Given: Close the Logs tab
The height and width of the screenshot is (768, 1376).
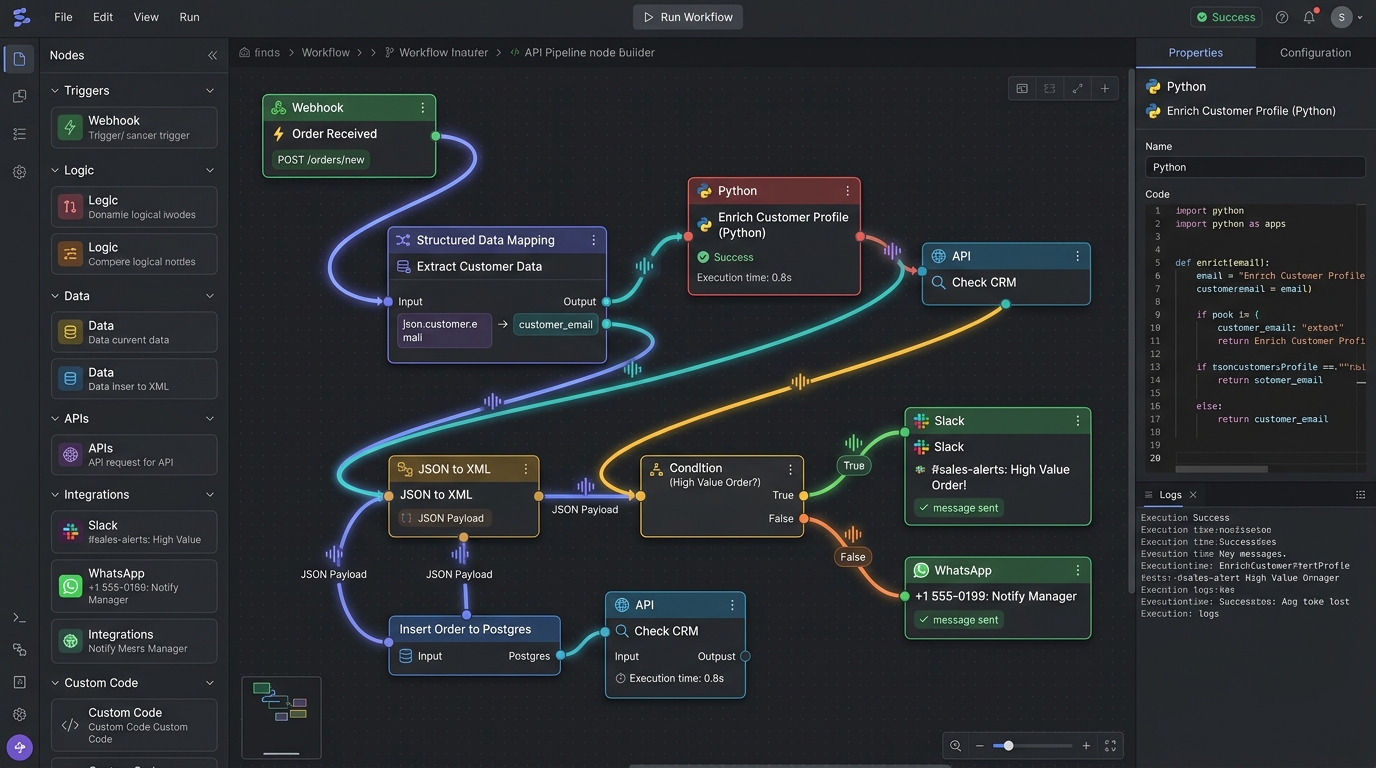Looking at the screenshot, I should 1193,495.
